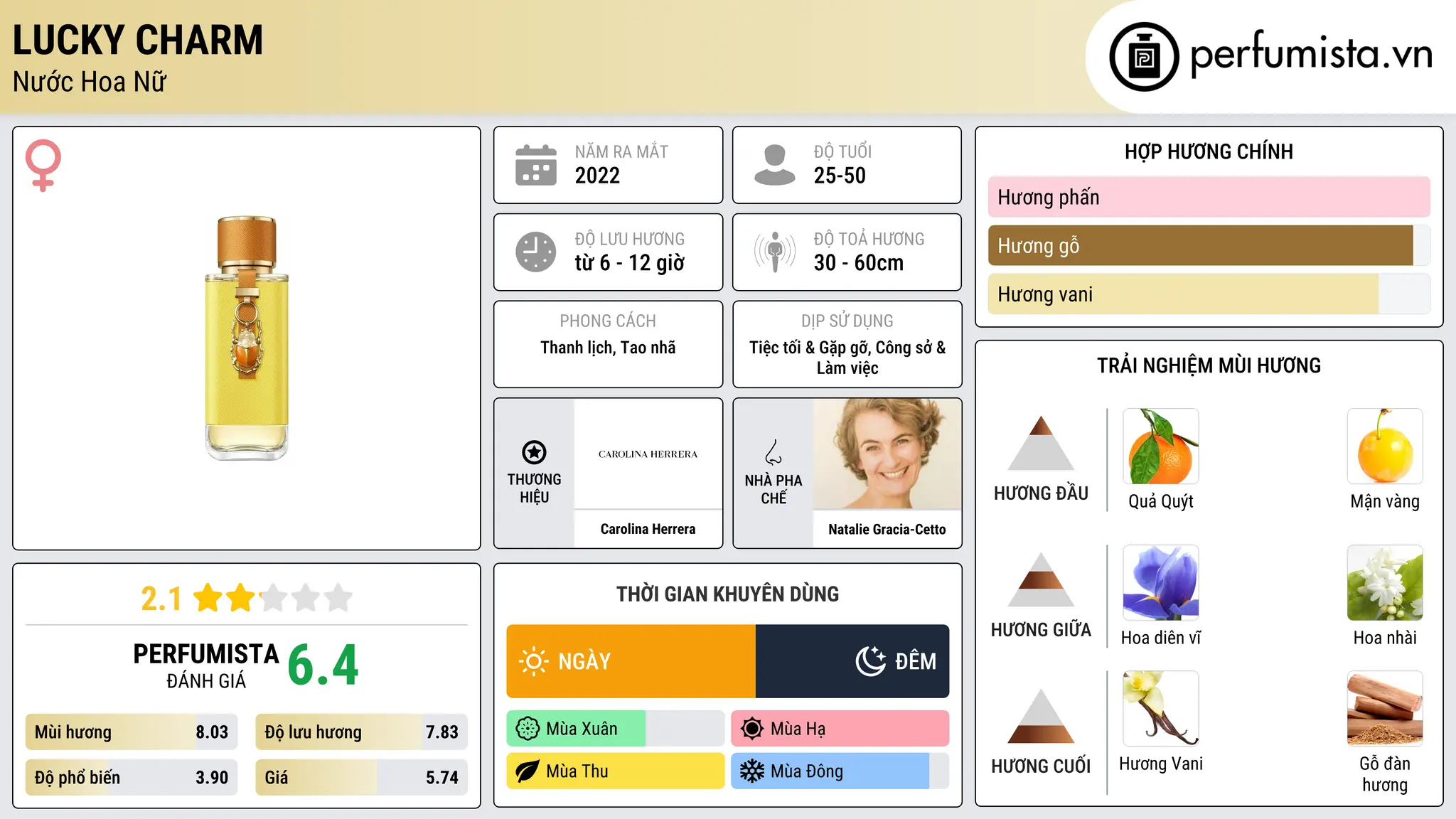This screenshot has width=1456, height=819.
Task: Click the perfumista.vn perfume bottle logo icon
Action: pos(1144,57)
